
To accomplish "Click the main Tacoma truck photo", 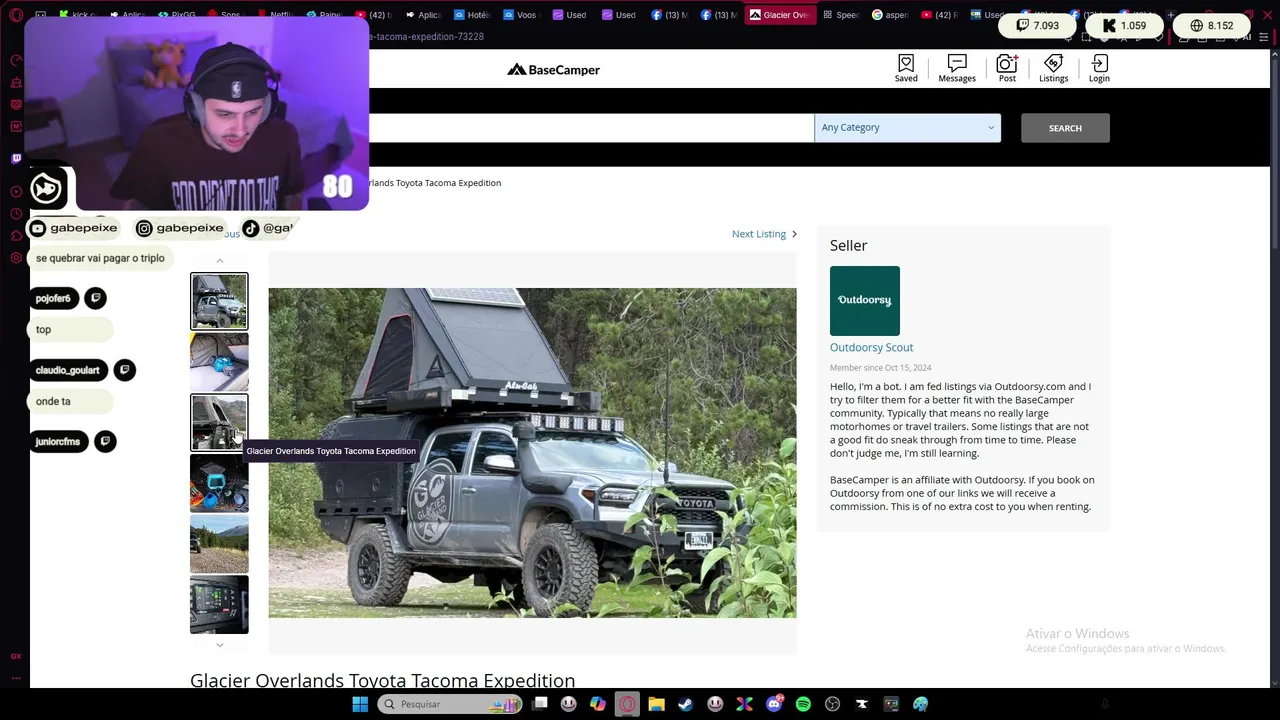I will (532, 453).
